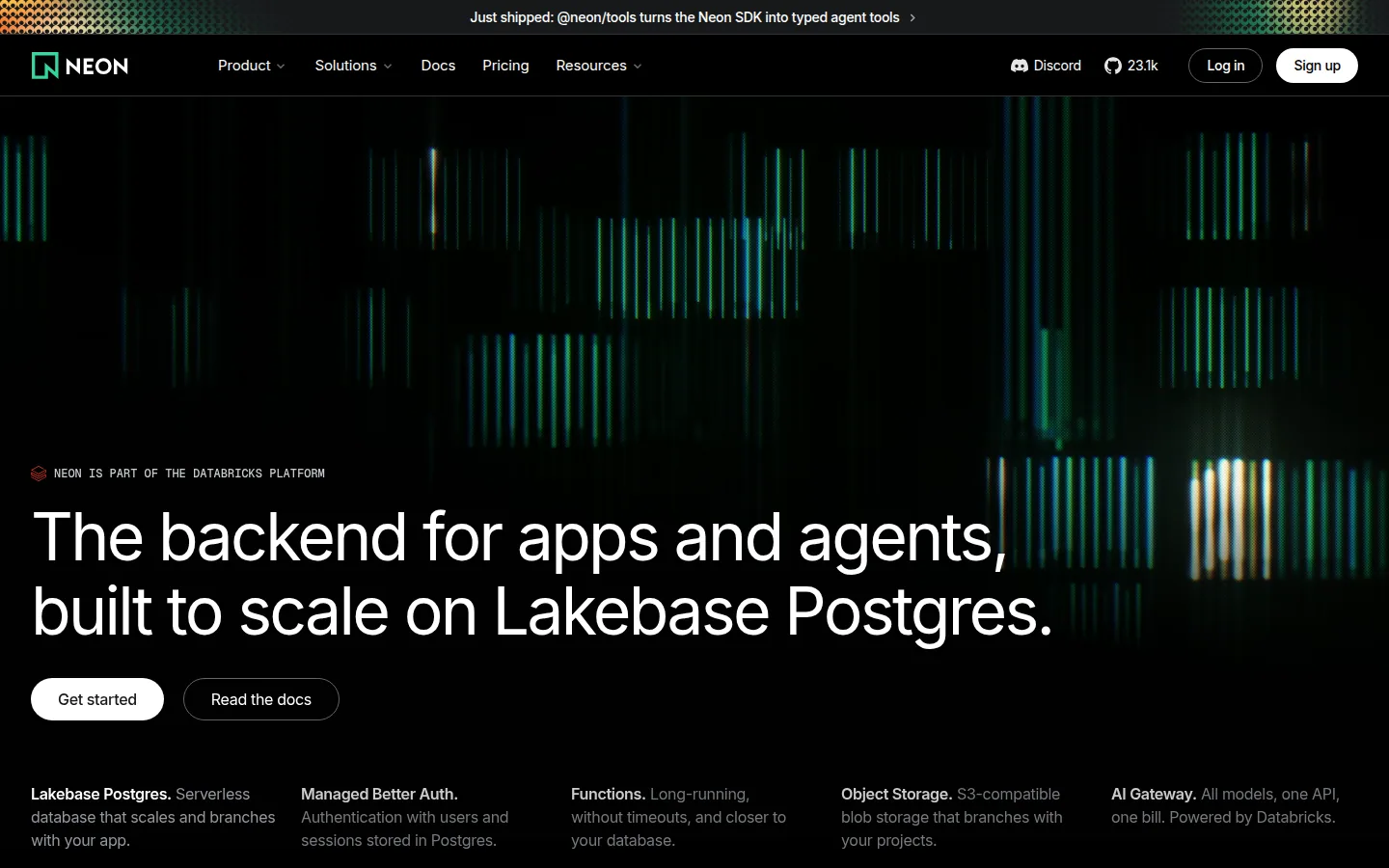Click the Log in button
Image resolution: width=1389 pixels, height=868 pixels.
[x=1225, y=66]
